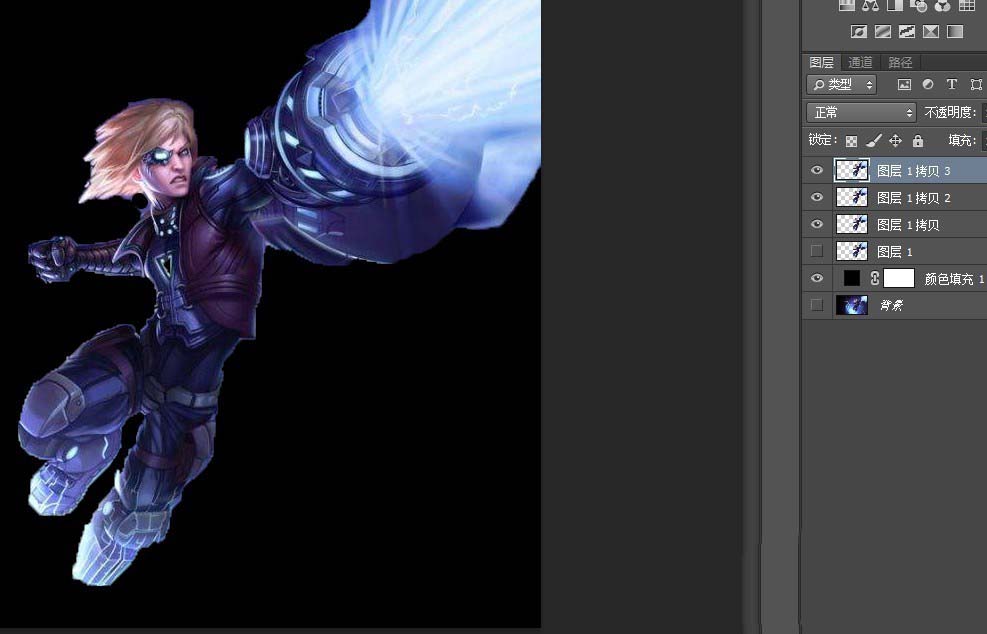The width and height of the screenshot is (987, 634).
Task: Add a Color Lookup adjustment (grid icon)
Action: point(967,6)
